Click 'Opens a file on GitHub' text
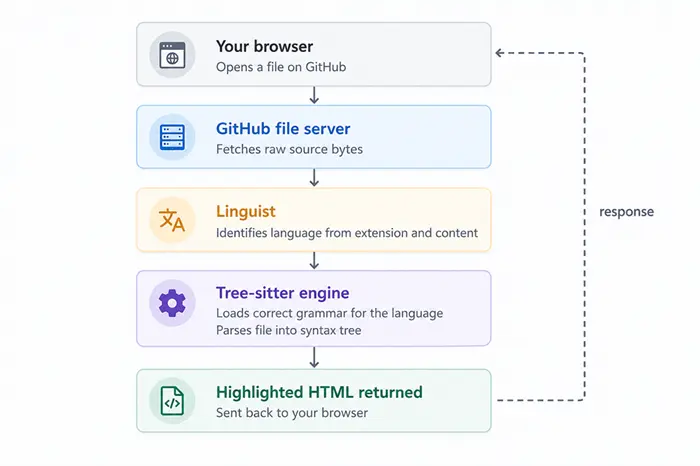Screen dimensions: 700x466 pos(281,67)
